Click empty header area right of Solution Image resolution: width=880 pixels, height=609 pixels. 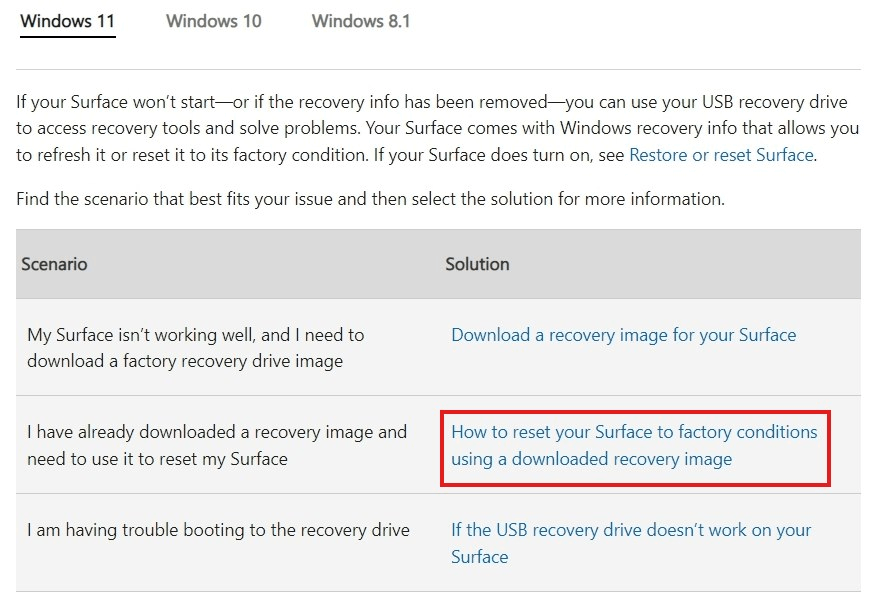685,264
